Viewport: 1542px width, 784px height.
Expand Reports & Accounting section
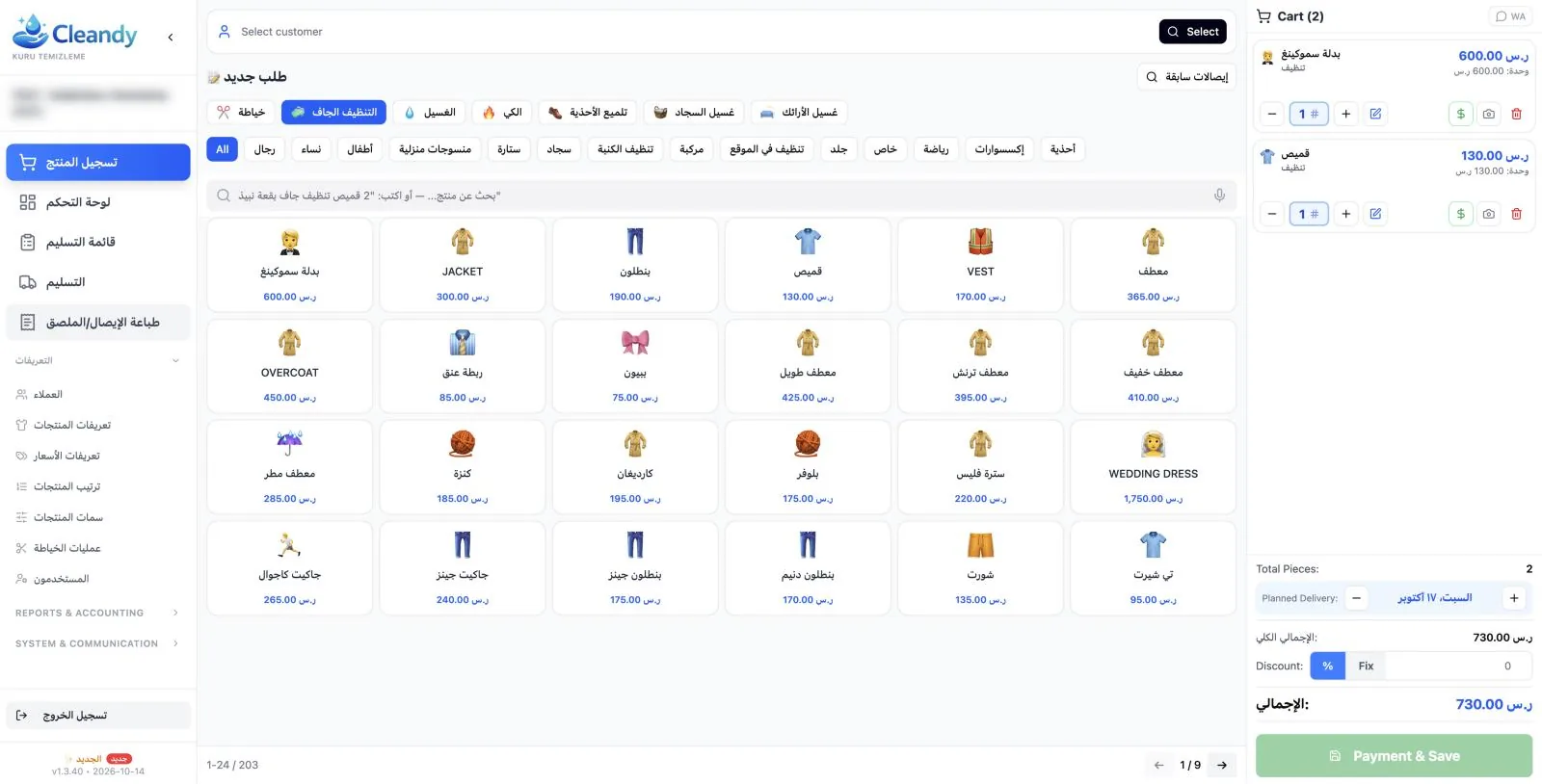pos(97,613)
